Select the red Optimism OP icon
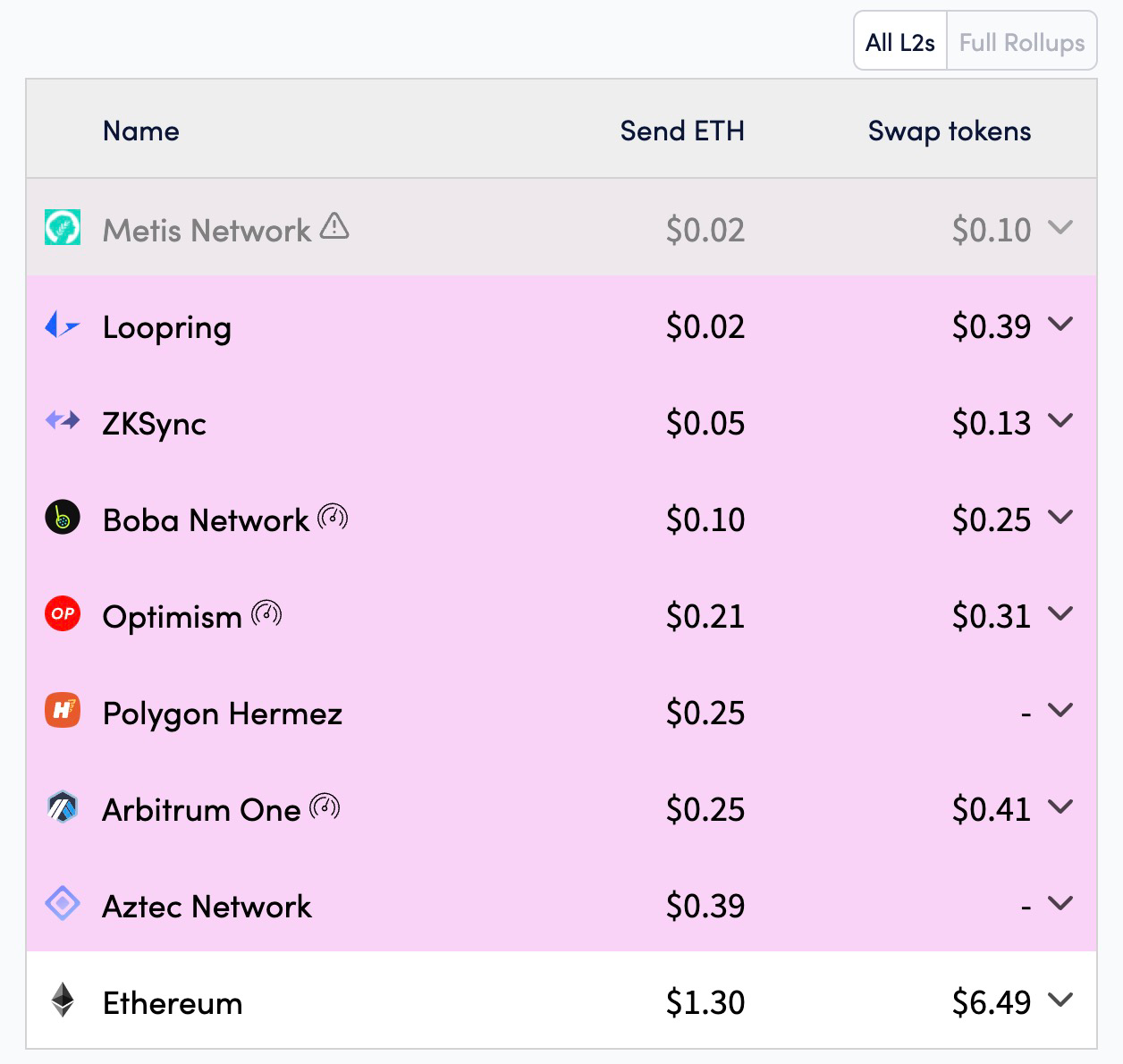The height and width of the screenshot is (1064, 1123). coord(62,615)
